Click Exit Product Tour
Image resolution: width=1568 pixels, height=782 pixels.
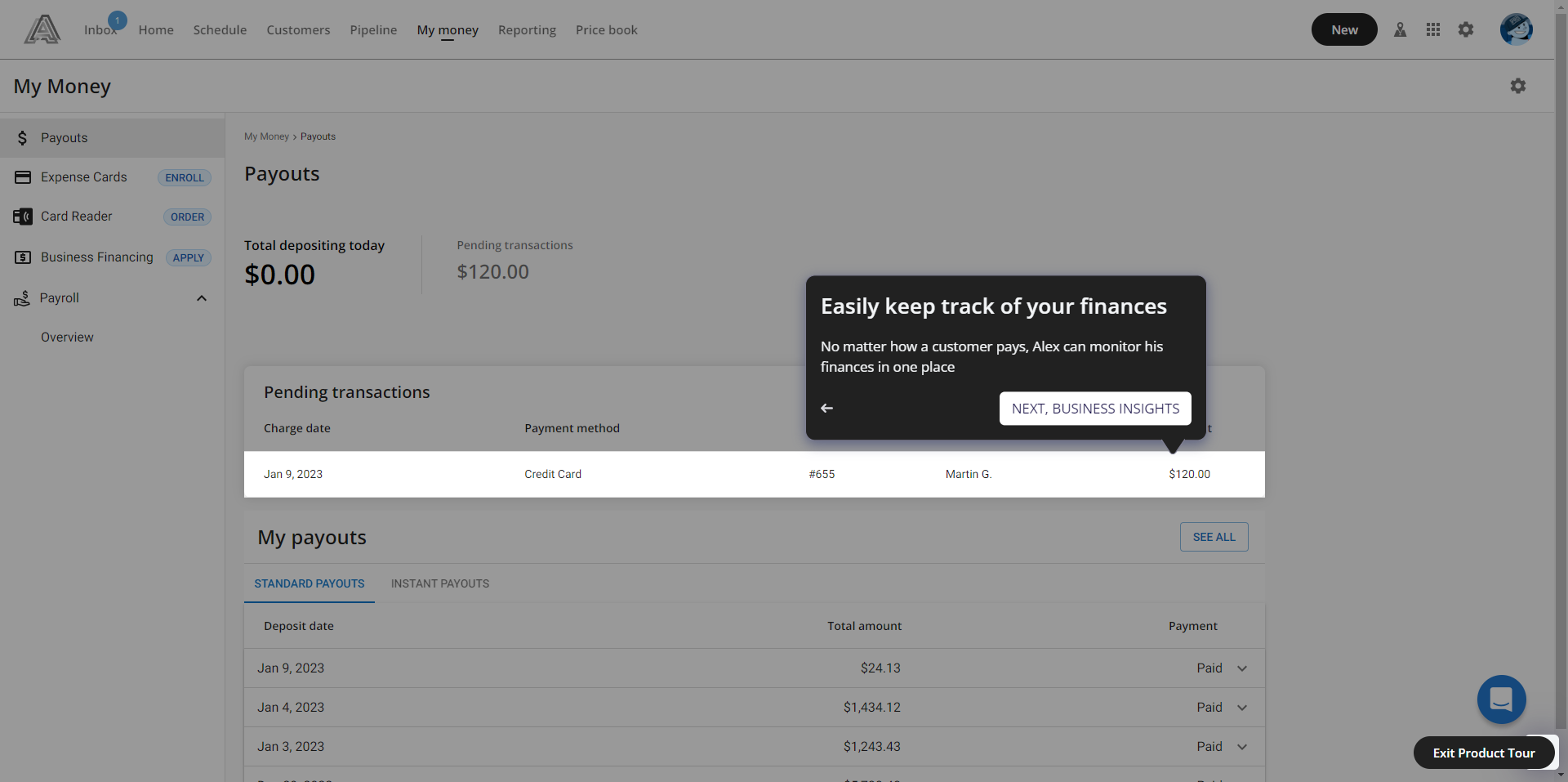[1483, 753]
